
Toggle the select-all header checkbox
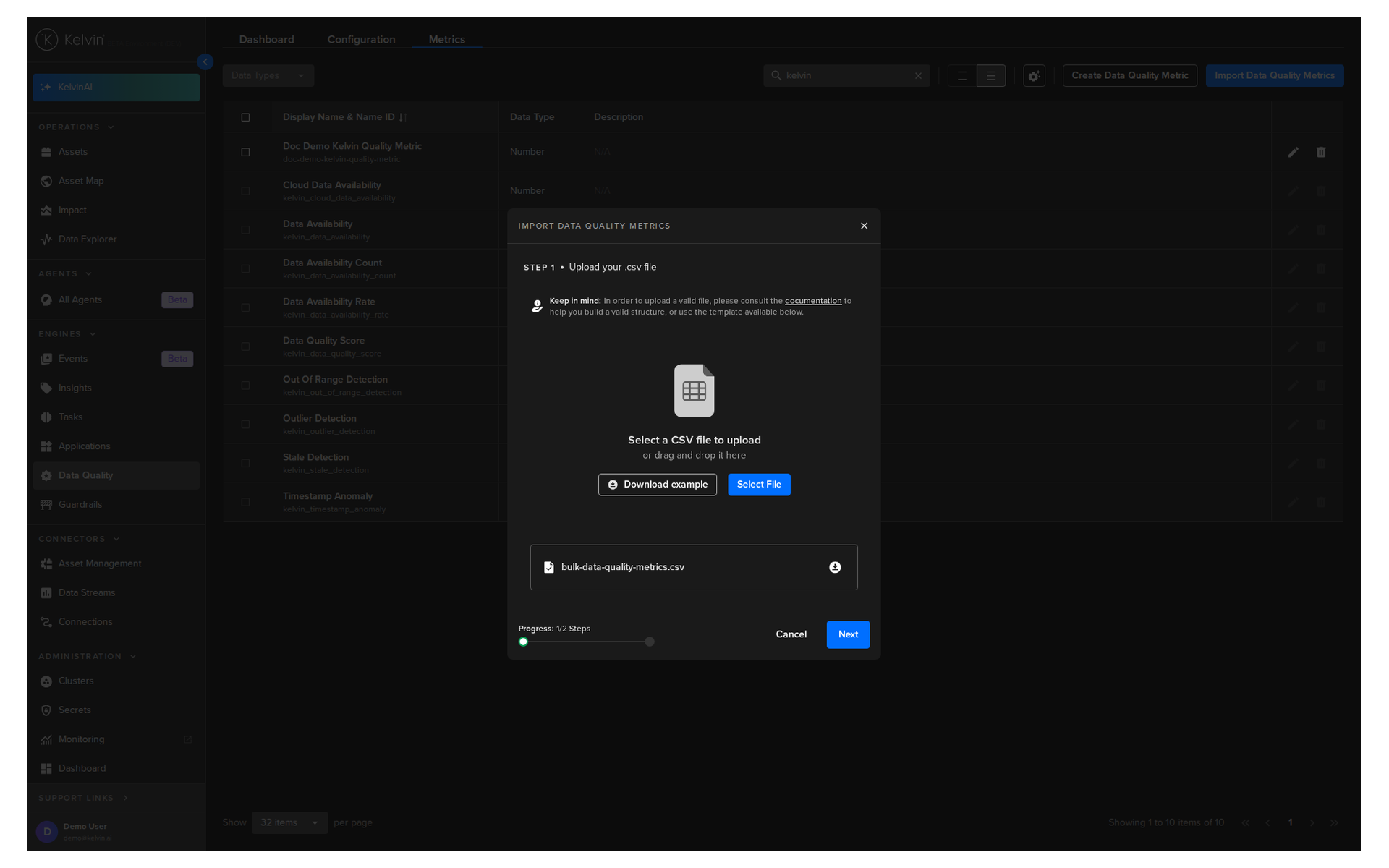[245, 117]
